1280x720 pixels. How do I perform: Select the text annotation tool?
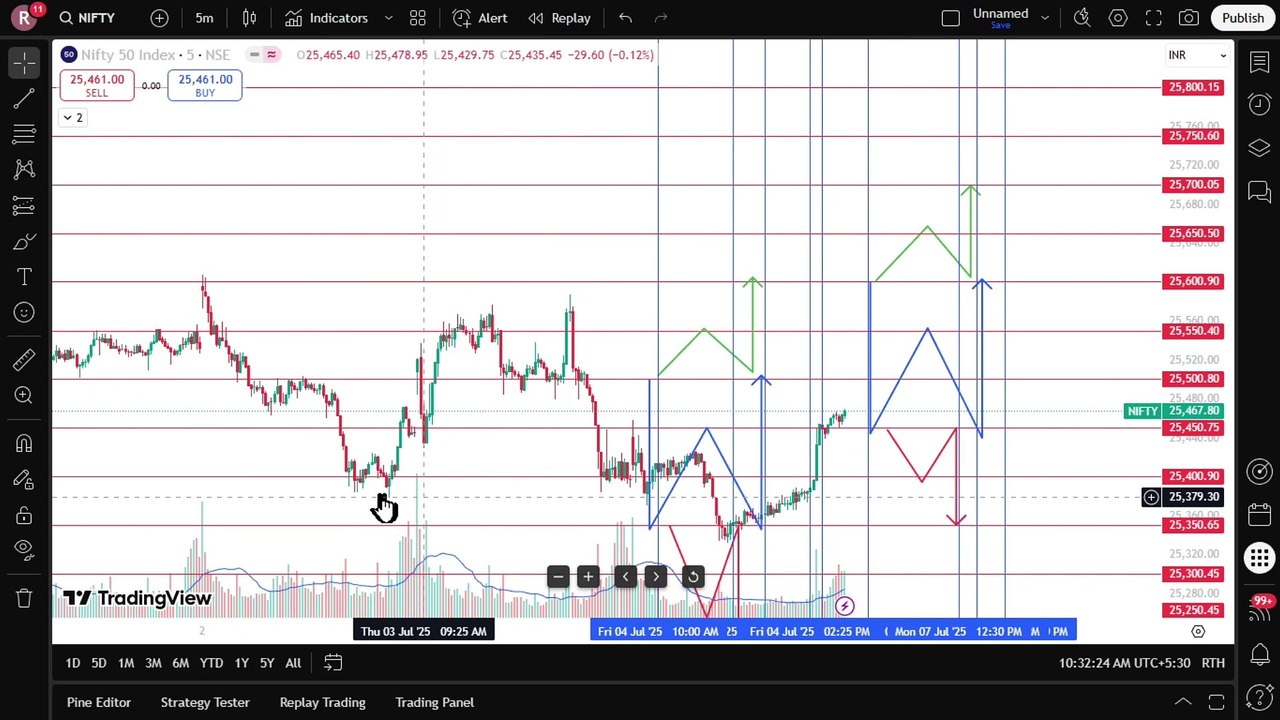pyautogui.click(x=24, y=277)
